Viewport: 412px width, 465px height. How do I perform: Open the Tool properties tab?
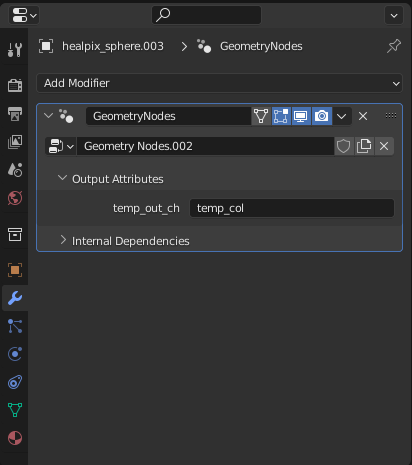tap(15, 50)
